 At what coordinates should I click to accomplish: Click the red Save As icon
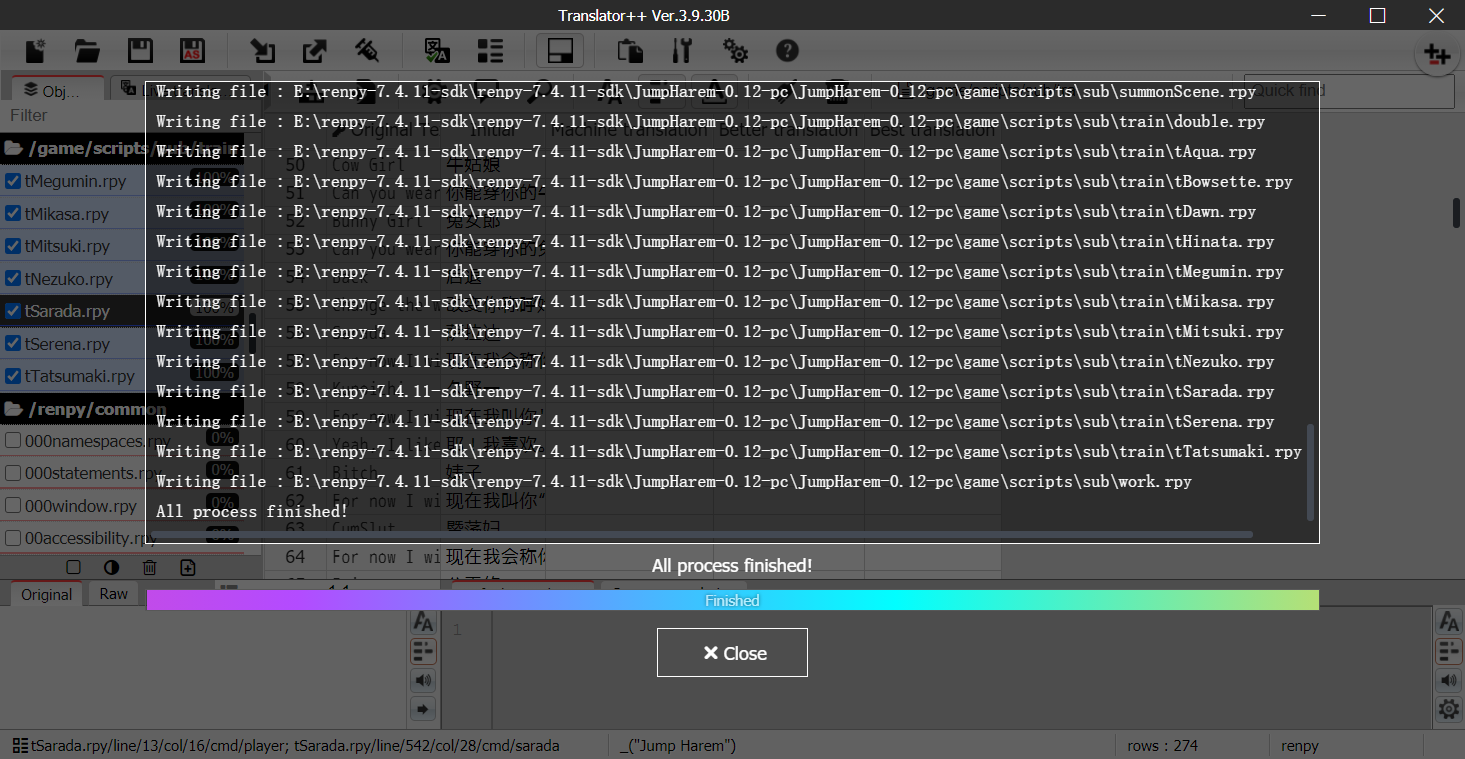(192, 51)
